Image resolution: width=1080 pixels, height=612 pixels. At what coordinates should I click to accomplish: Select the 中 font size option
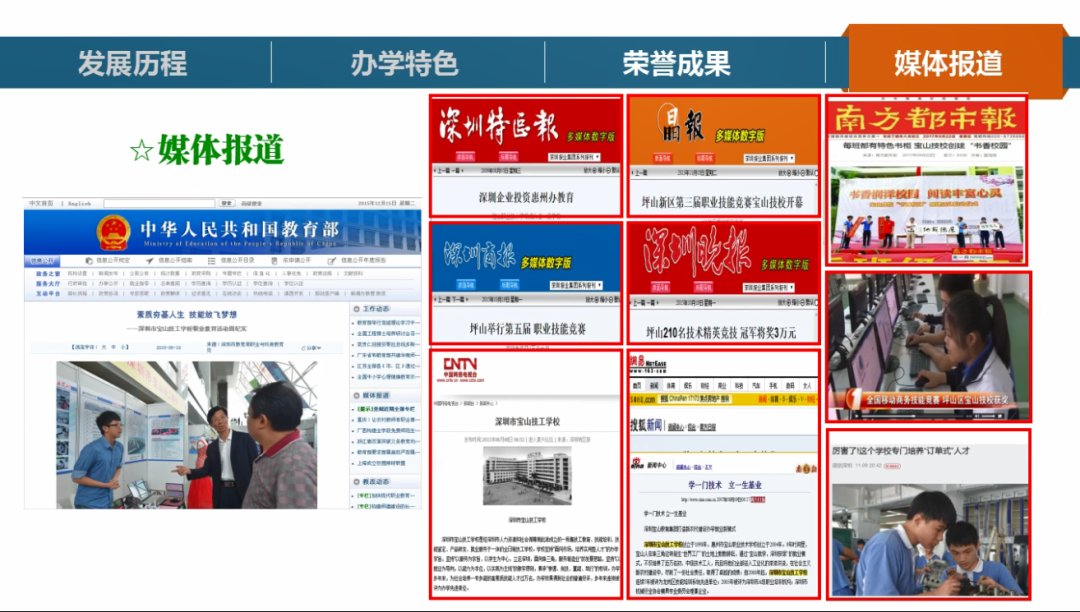(112, 346)
